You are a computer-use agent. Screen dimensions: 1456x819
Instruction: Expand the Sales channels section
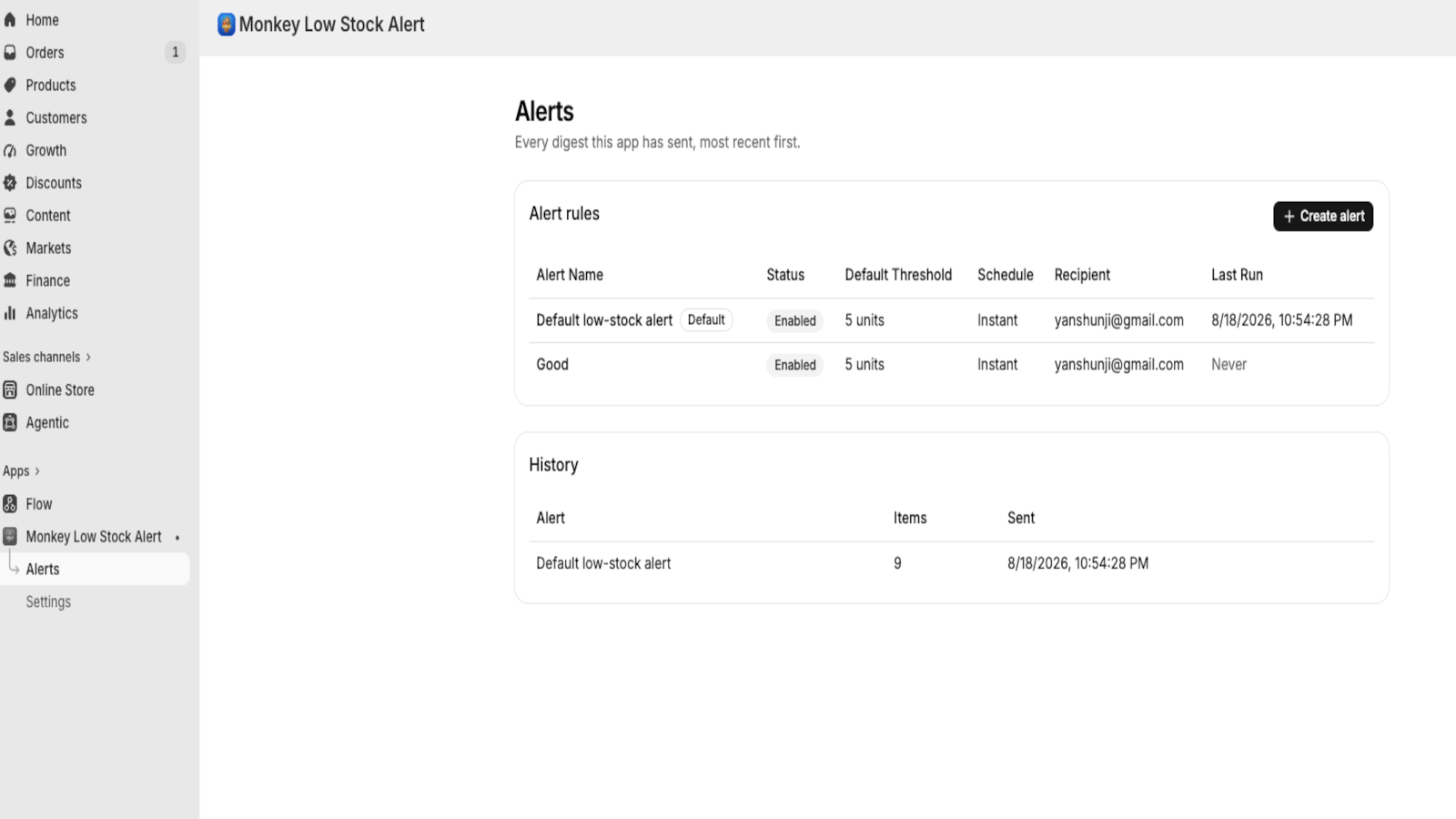46,357
